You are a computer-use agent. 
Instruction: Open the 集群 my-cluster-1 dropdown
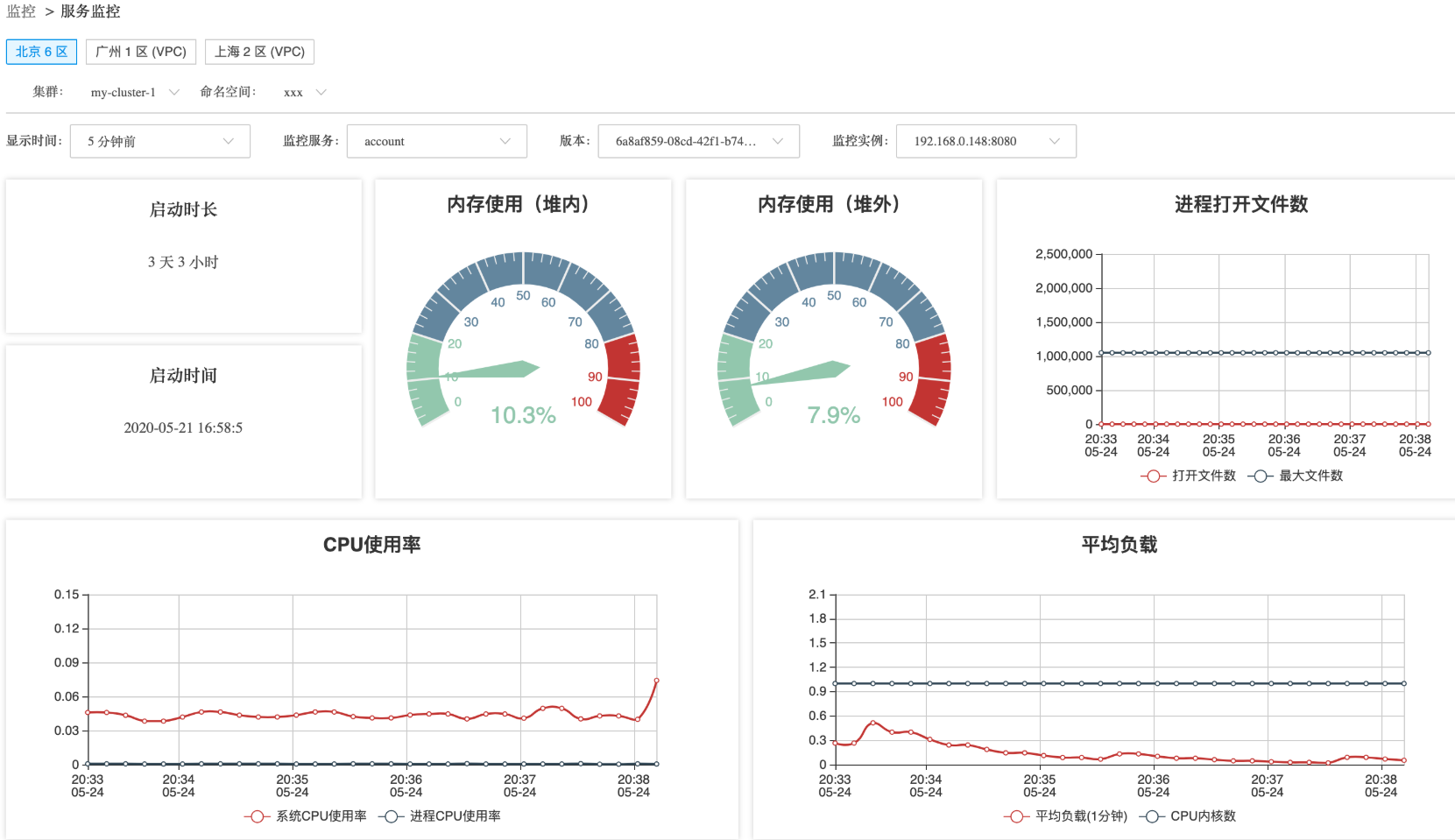(134, 92)
